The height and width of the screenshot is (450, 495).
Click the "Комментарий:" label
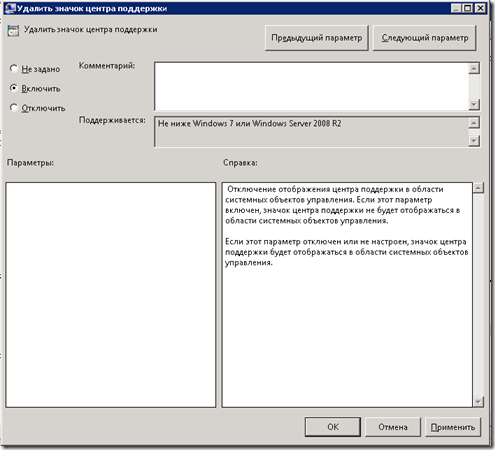(107, 66)
